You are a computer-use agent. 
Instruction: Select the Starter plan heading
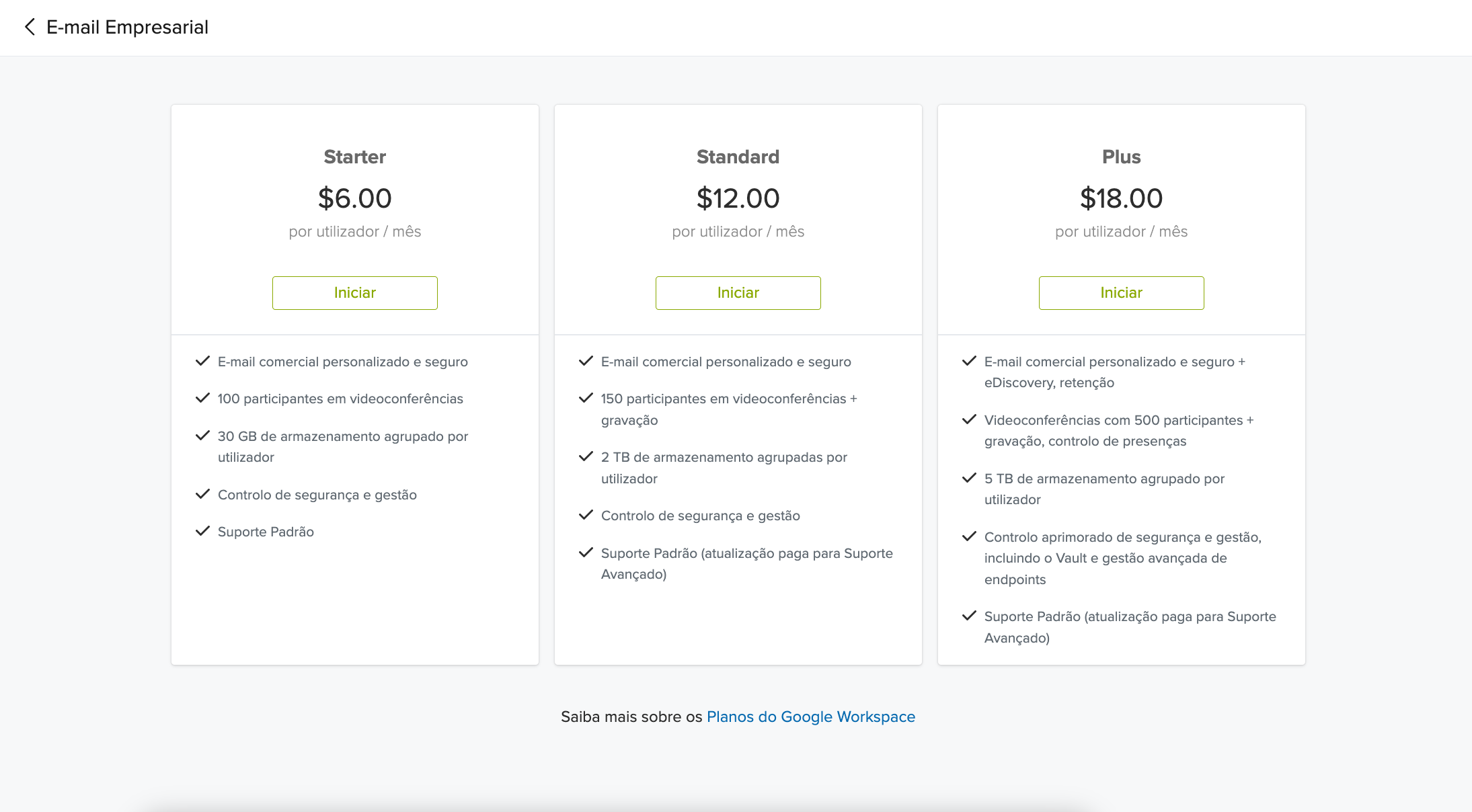[354, 157]
